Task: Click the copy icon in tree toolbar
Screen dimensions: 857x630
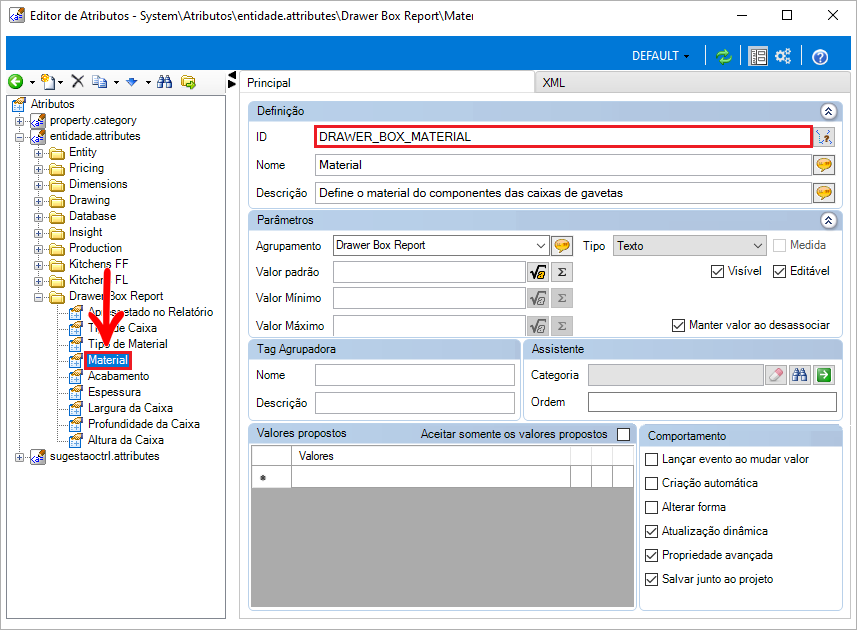Action: click(x=99, y=81)
